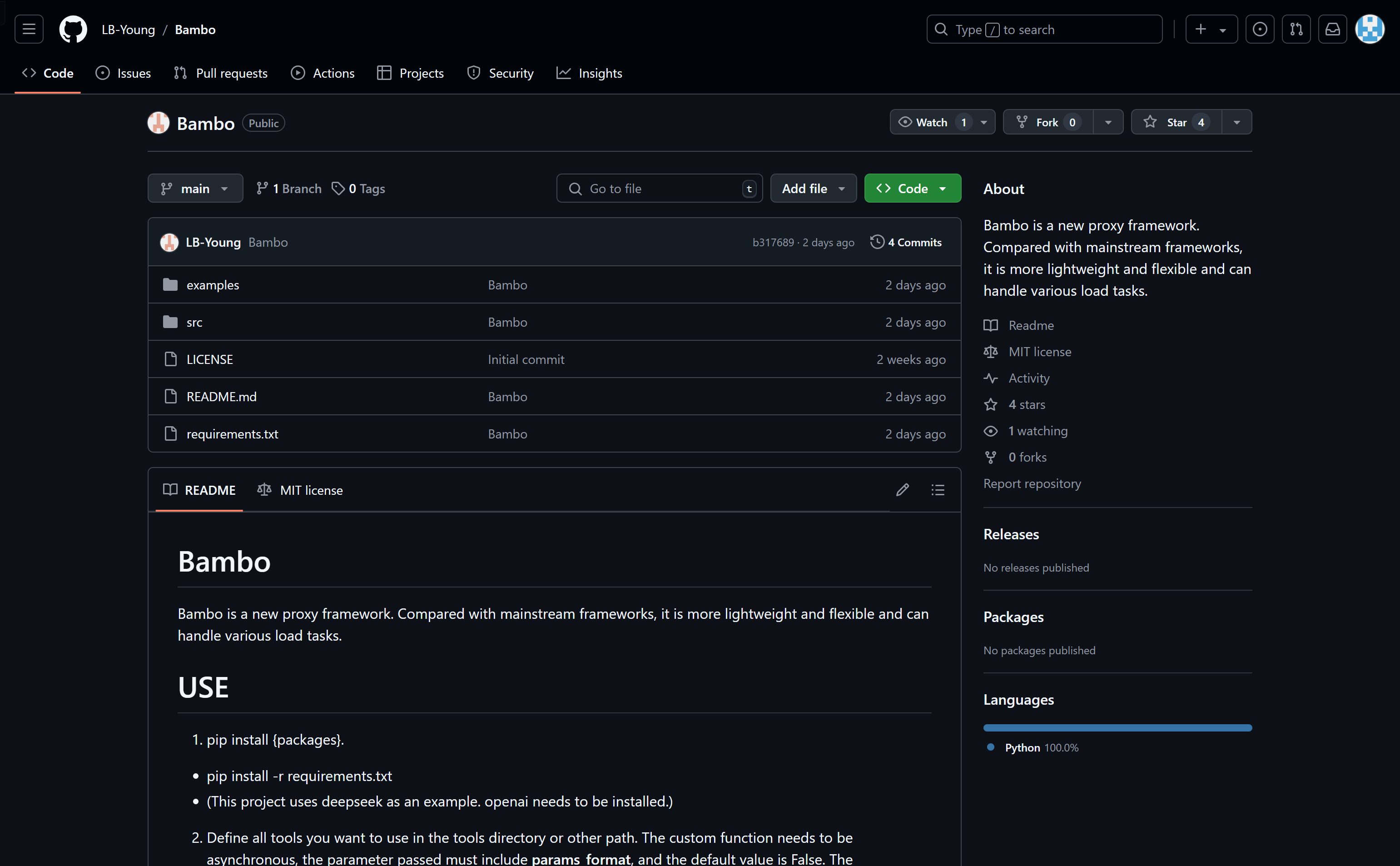Open the examples folder
This screenshot has height=866, width=1400.
click(x=213, y=285)
